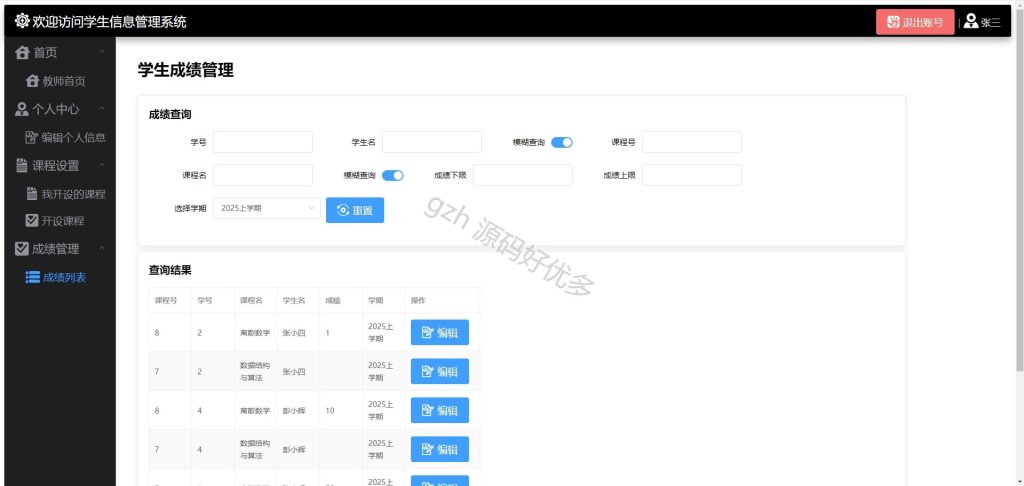Image resolution: width=1024 pixels, height=486 pixels.
Task: Click the 退出账号 logout button
Action: point(915,22)
